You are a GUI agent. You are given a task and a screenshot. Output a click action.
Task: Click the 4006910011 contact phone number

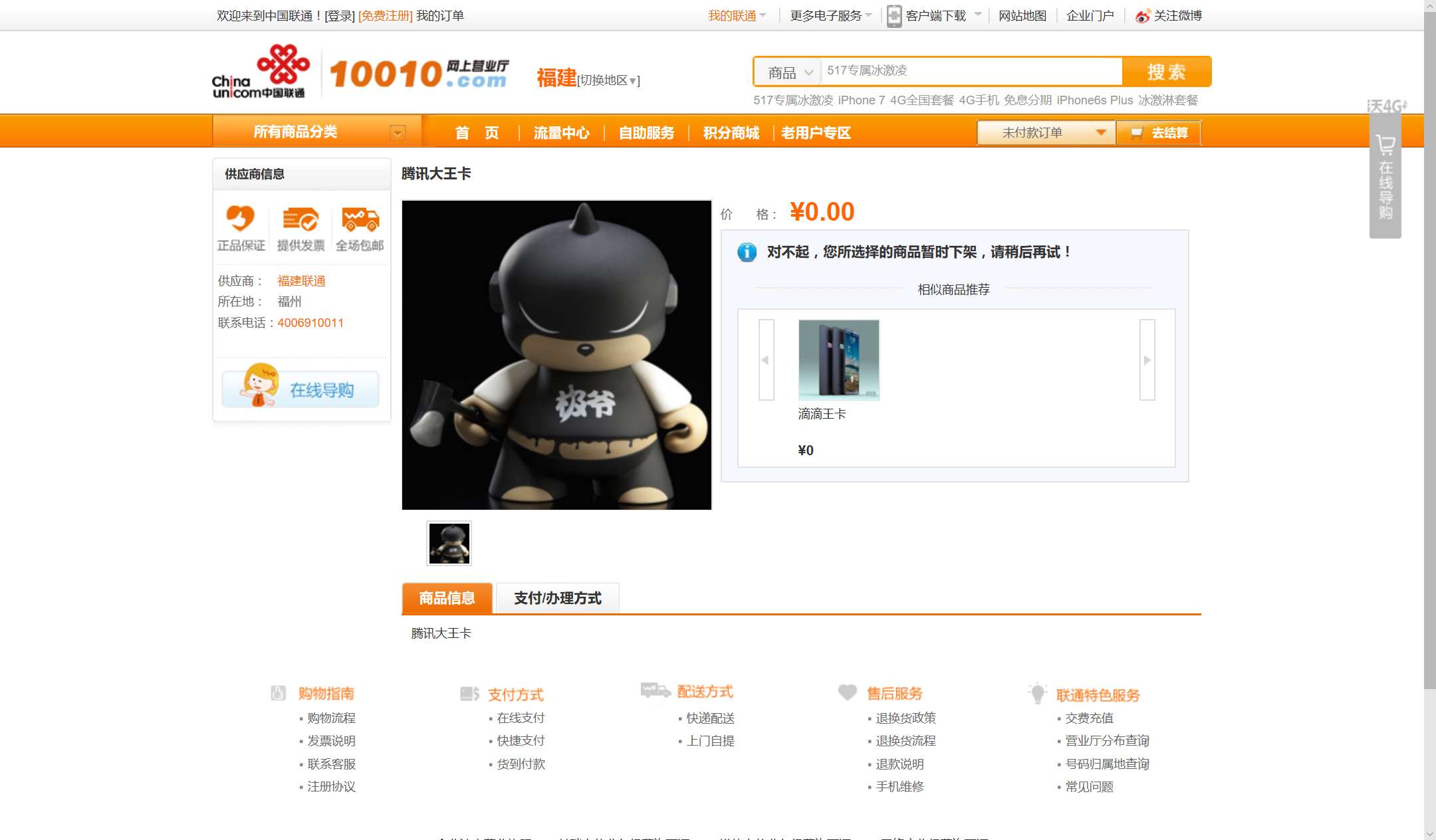tap(310, 323)
